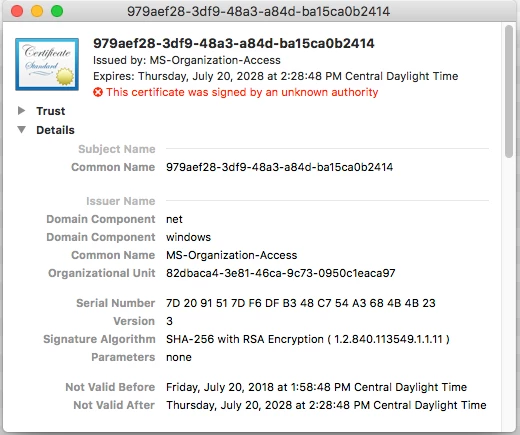Click the vertical scrollbar thumb
The height and width of the screenshot is (435, 520).
pos(509,91)
